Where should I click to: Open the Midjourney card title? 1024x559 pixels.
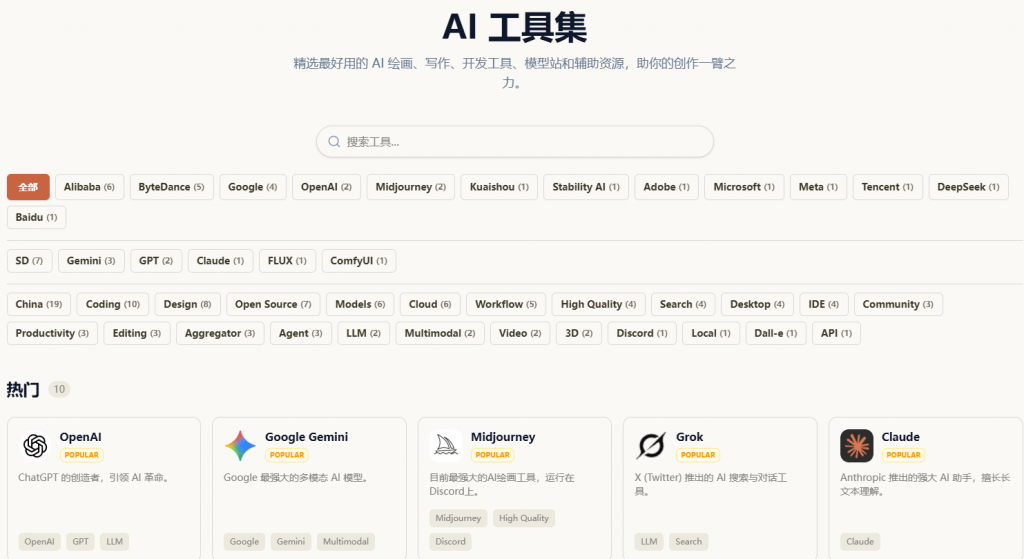[x=503, y=437]
